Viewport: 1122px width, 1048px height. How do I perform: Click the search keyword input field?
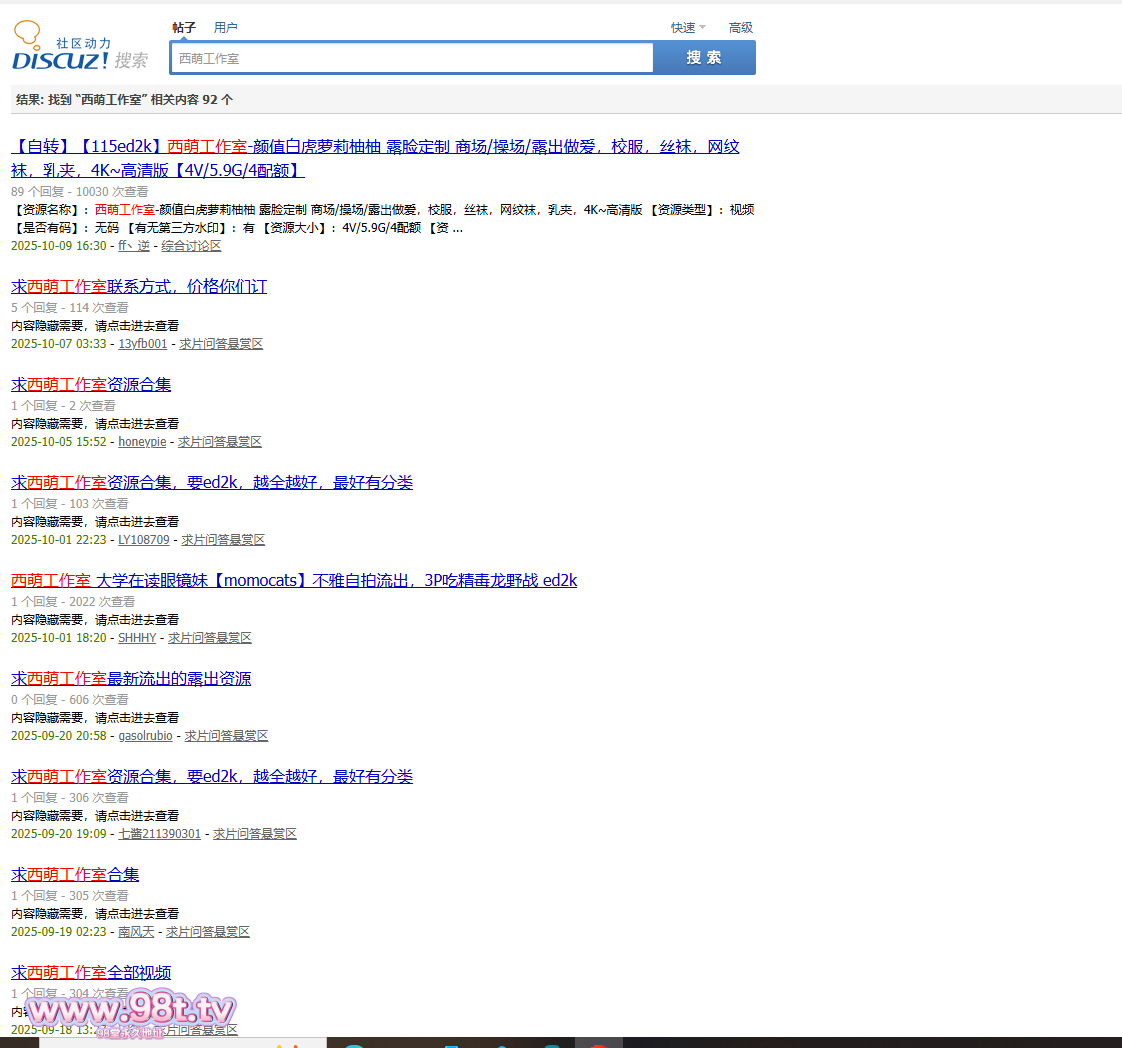click(x=411, y=58)
